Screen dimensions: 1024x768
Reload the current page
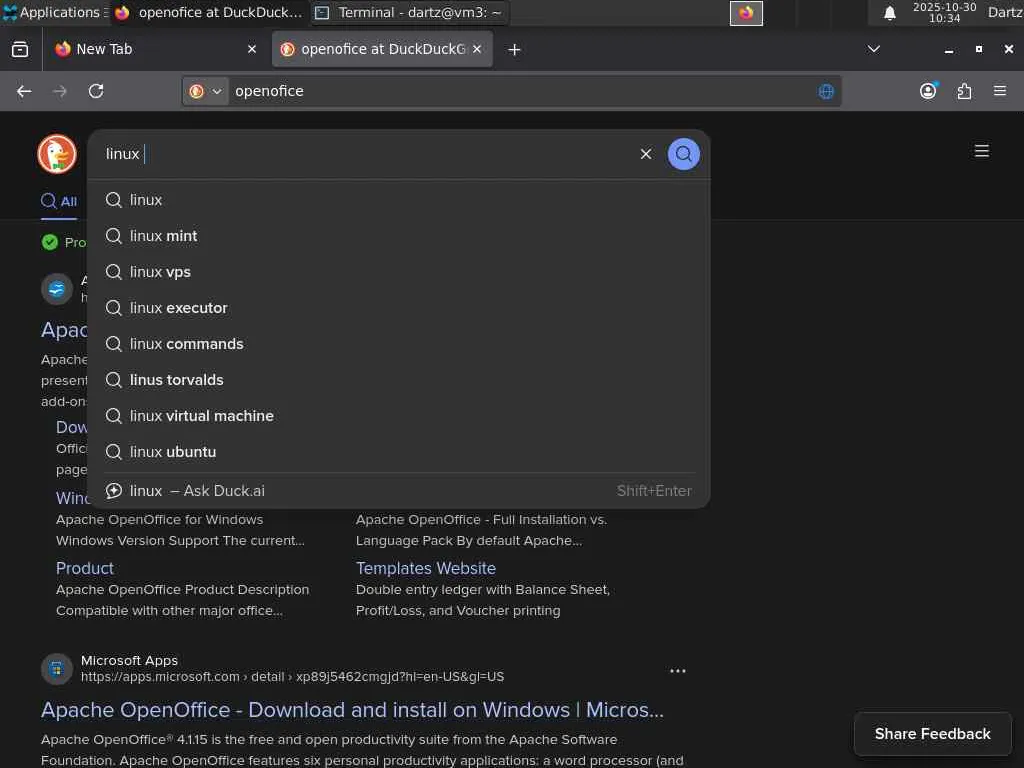click(x=96, y=91)
